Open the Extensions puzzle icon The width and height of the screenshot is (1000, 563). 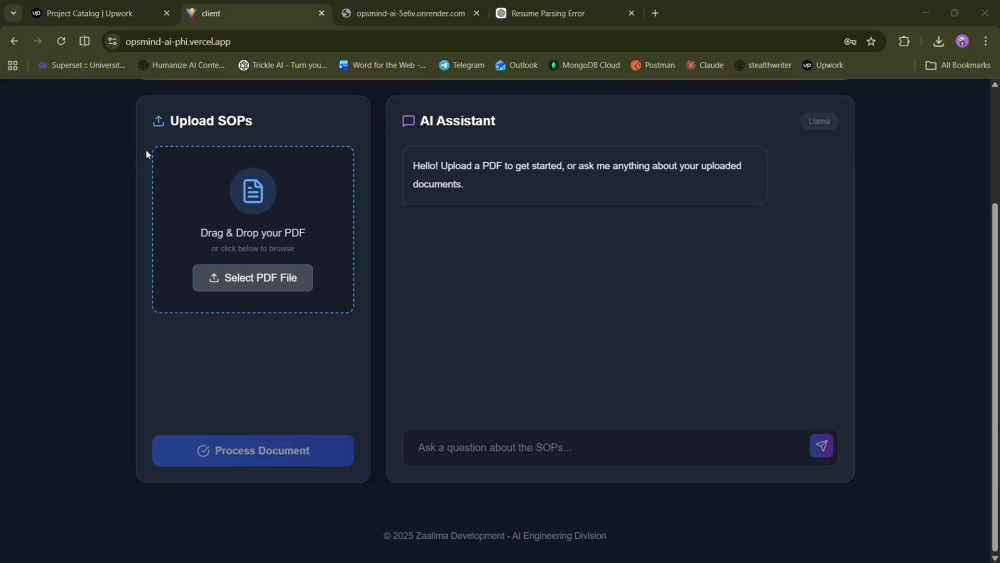904,41
